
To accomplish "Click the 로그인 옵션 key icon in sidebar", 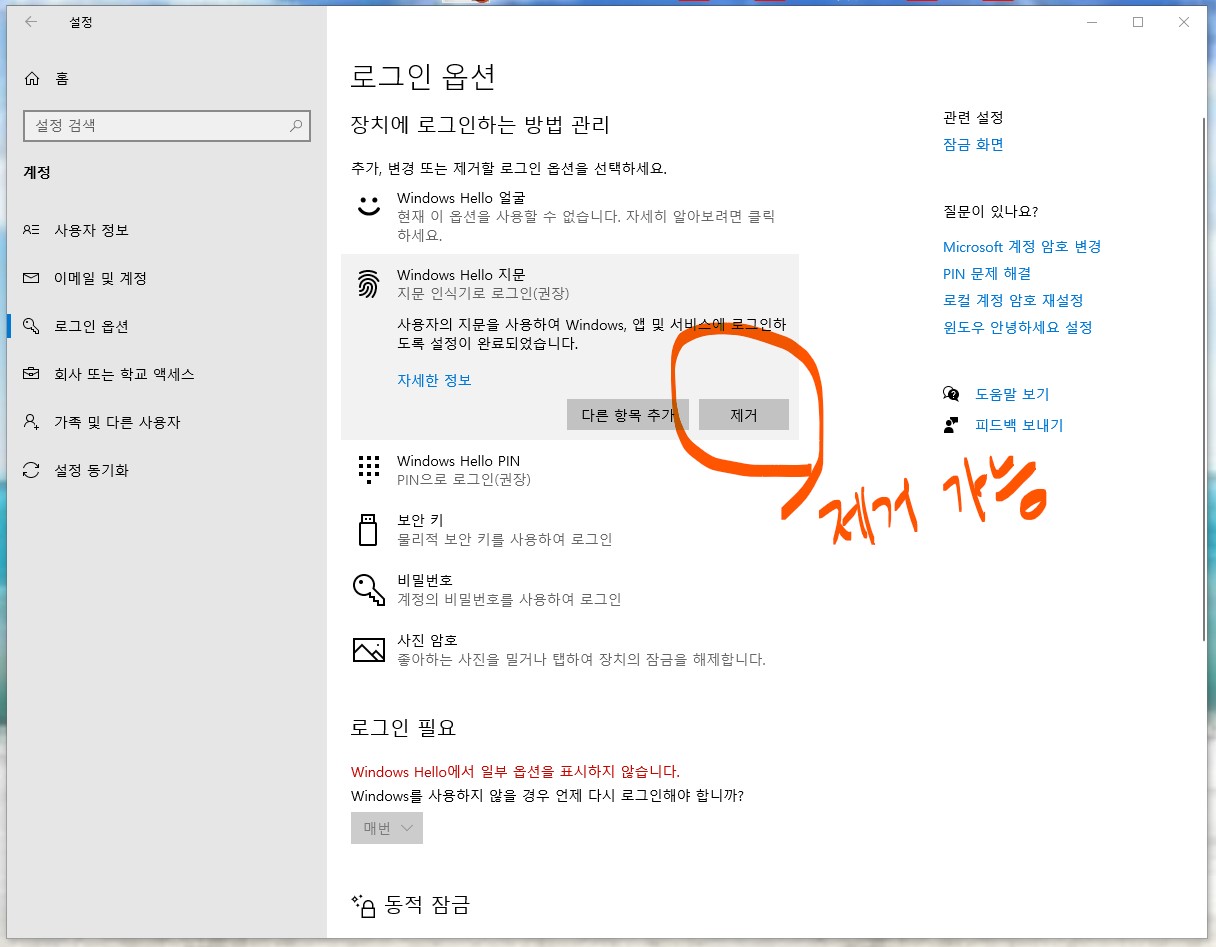I will point(32,326).
